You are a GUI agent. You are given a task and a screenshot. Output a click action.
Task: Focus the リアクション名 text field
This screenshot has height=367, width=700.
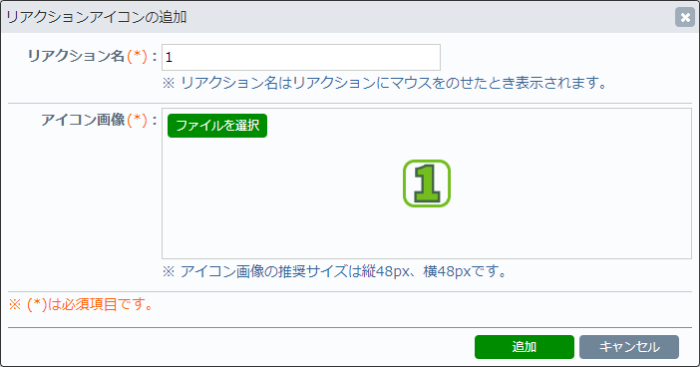pyautogui.click(x=301, y=57)
